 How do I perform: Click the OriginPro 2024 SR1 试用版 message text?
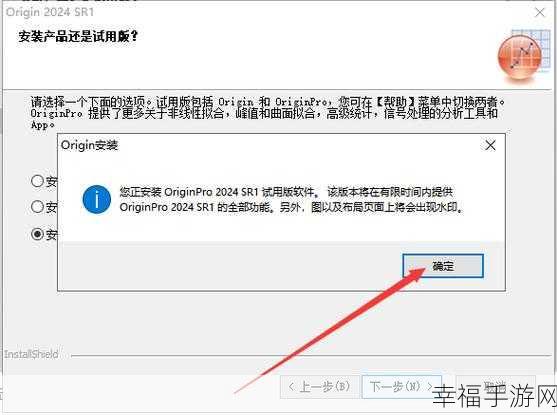coord(292,199)
